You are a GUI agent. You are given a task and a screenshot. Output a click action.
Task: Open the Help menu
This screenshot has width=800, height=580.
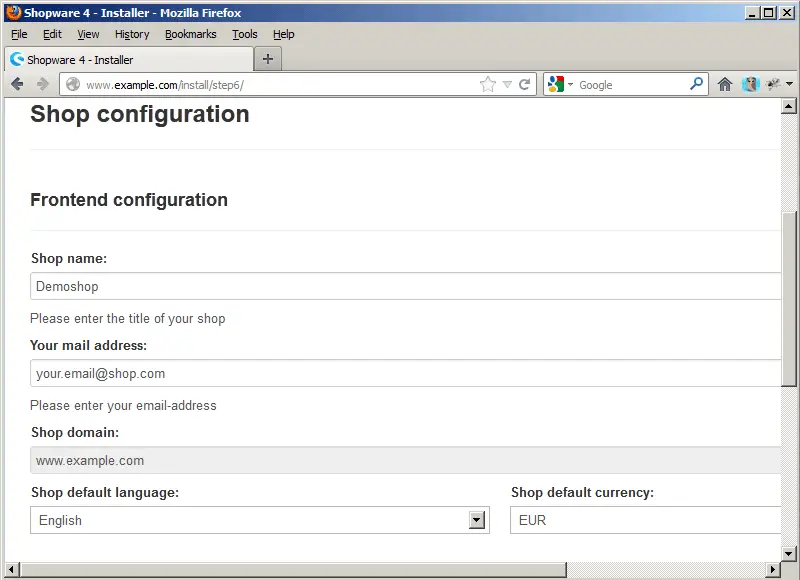284,34
